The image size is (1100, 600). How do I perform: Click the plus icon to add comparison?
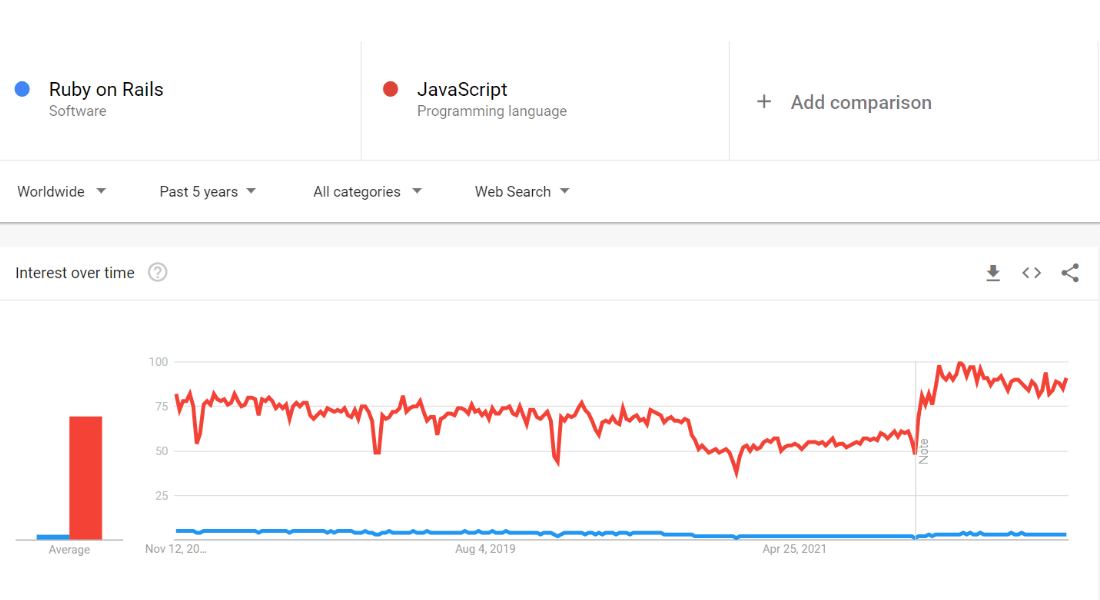(764, 102)
